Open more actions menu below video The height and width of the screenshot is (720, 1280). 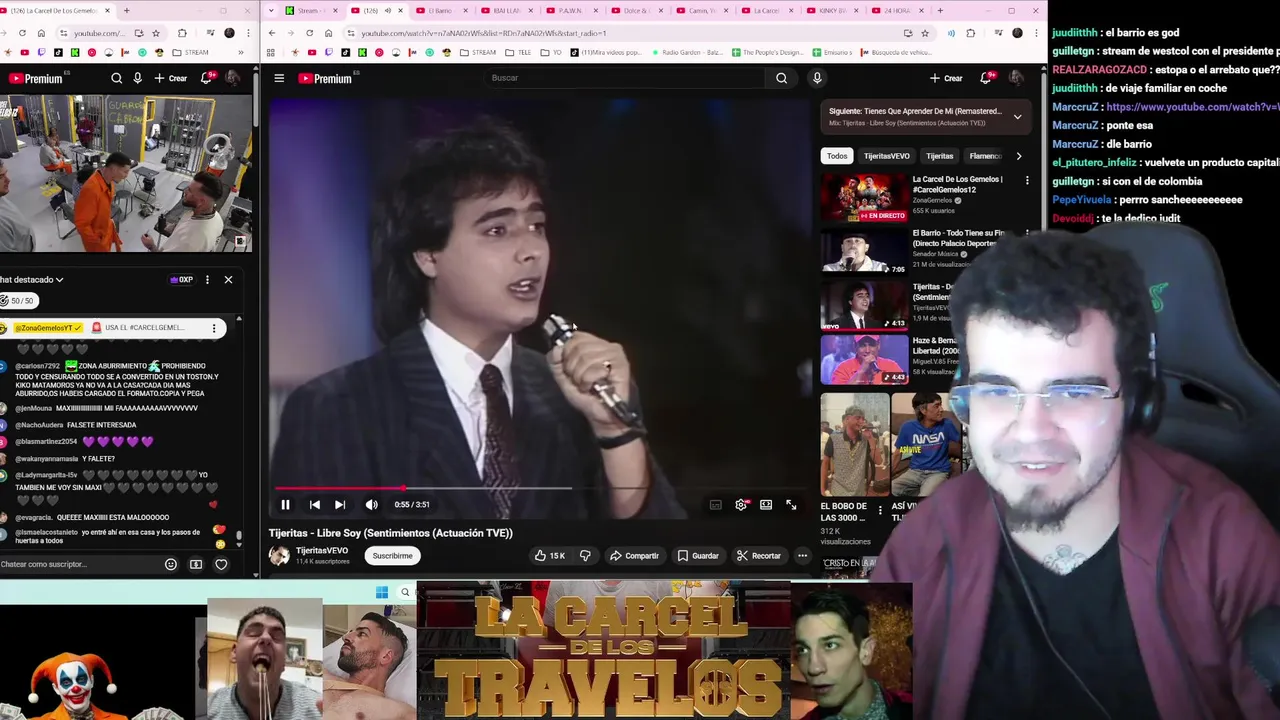802,556
